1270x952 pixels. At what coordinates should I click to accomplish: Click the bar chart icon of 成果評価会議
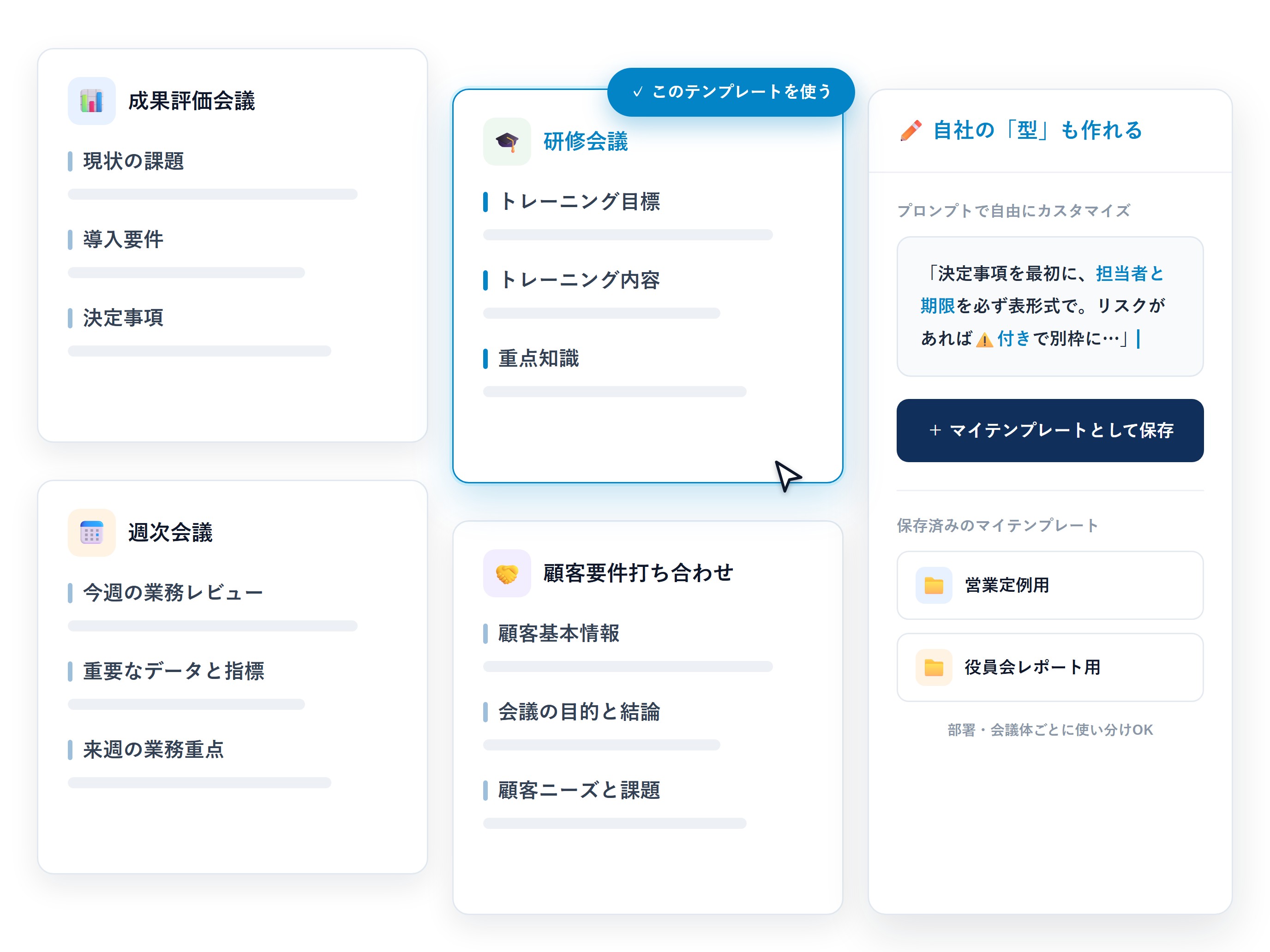coord(91,101)
